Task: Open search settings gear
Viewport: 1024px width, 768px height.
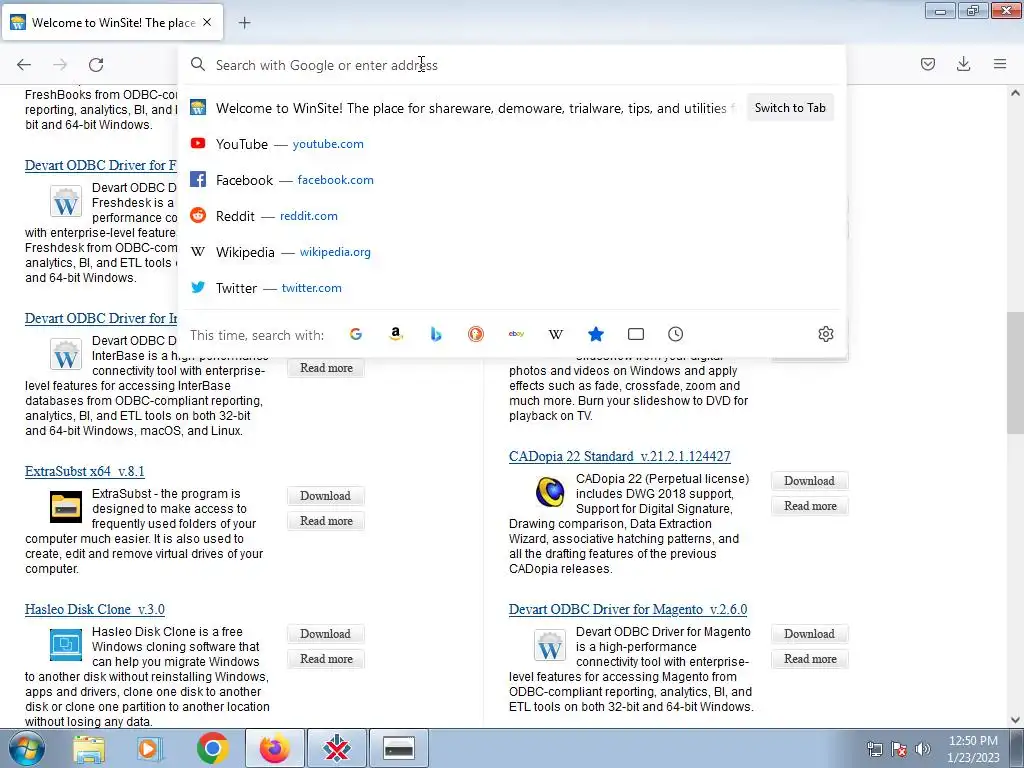Action: coord(825,334)
